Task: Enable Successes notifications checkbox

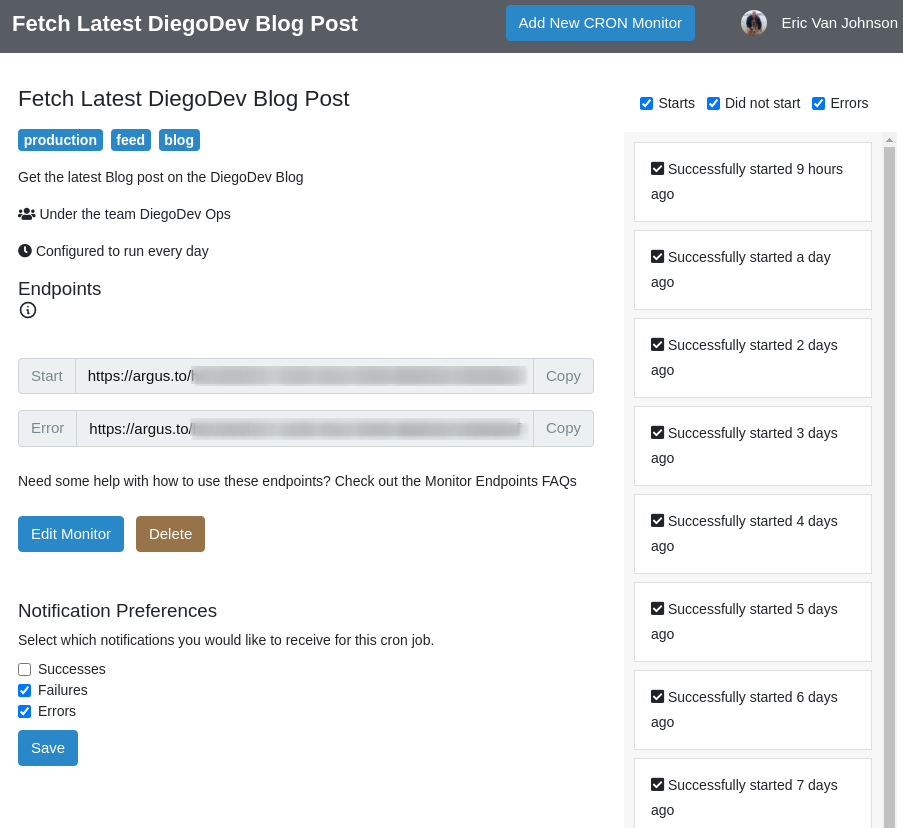Action: tap(24, 670)
